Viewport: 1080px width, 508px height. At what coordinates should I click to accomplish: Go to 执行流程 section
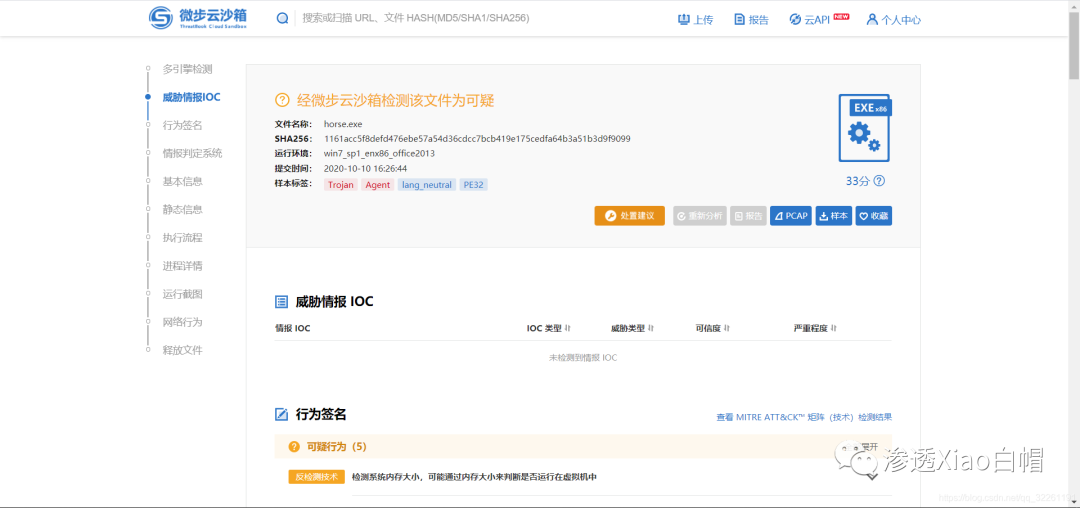click(x=183, y=237)
